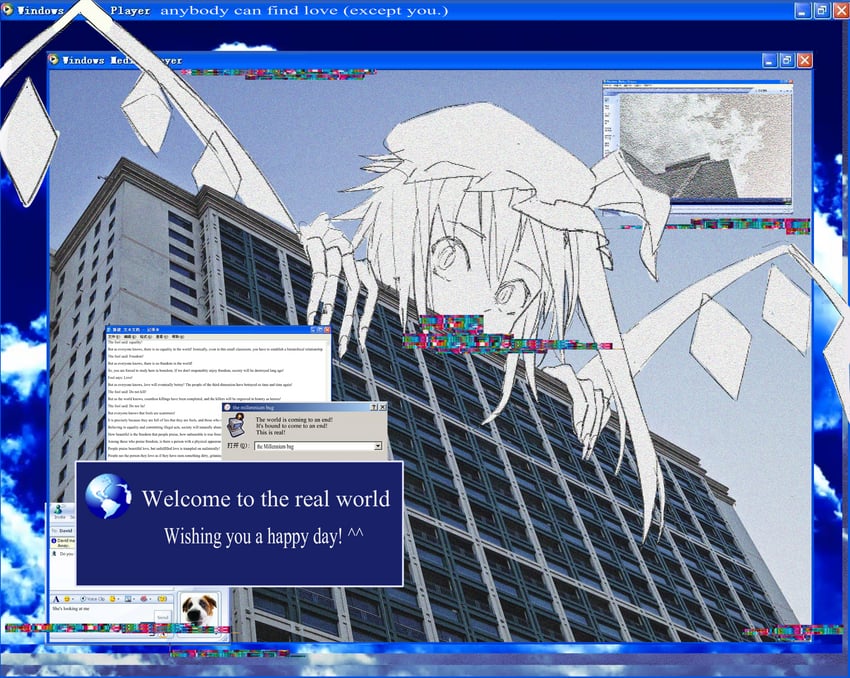Click the background picture icon in Messenger toolbar
The image size is (850, 678).
(x=128, y=599)
